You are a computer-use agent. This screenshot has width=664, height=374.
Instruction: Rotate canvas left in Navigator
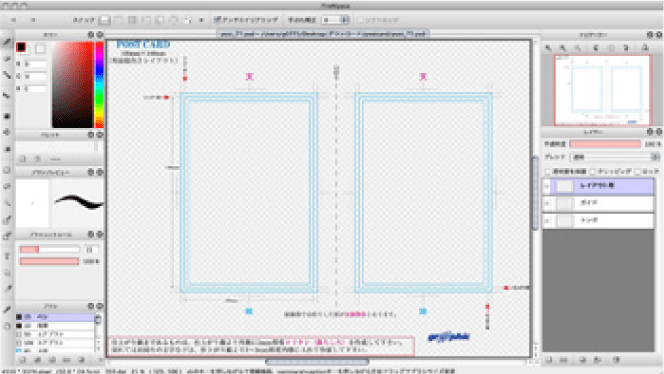pyautogui.click(x=596, y=48)
